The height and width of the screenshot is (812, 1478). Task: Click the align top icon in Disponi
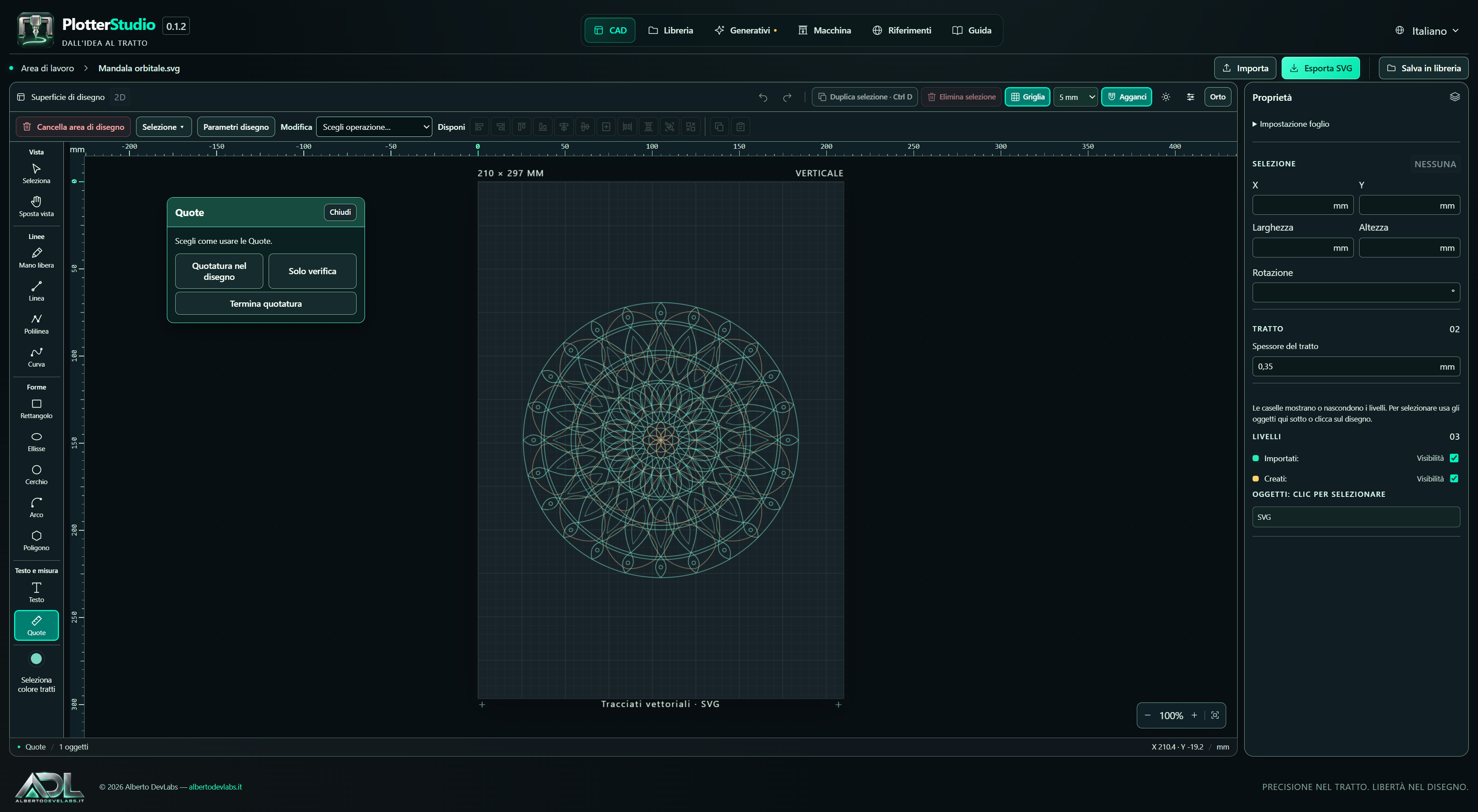[522, 127]
